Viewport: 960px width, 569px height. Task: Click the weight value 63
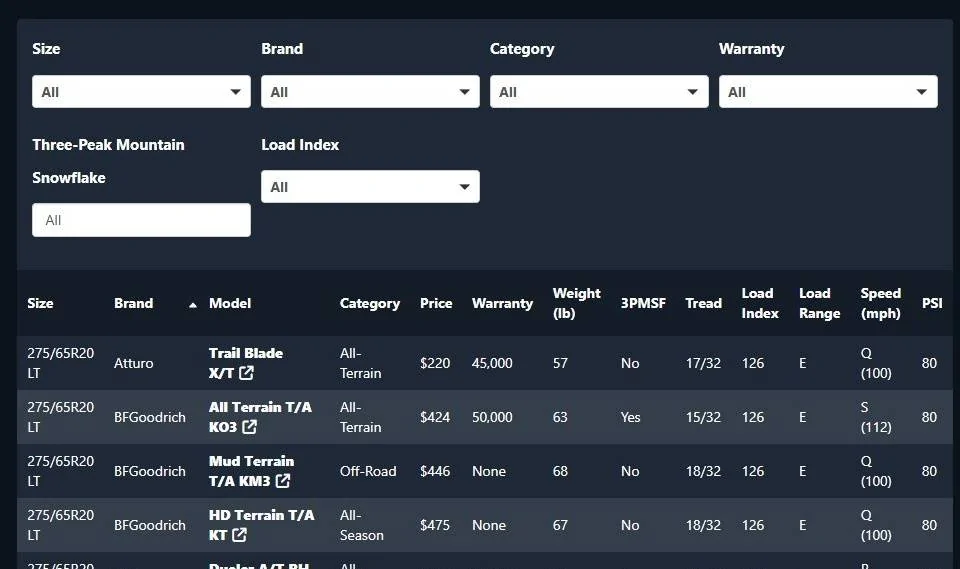pos(560,417)
